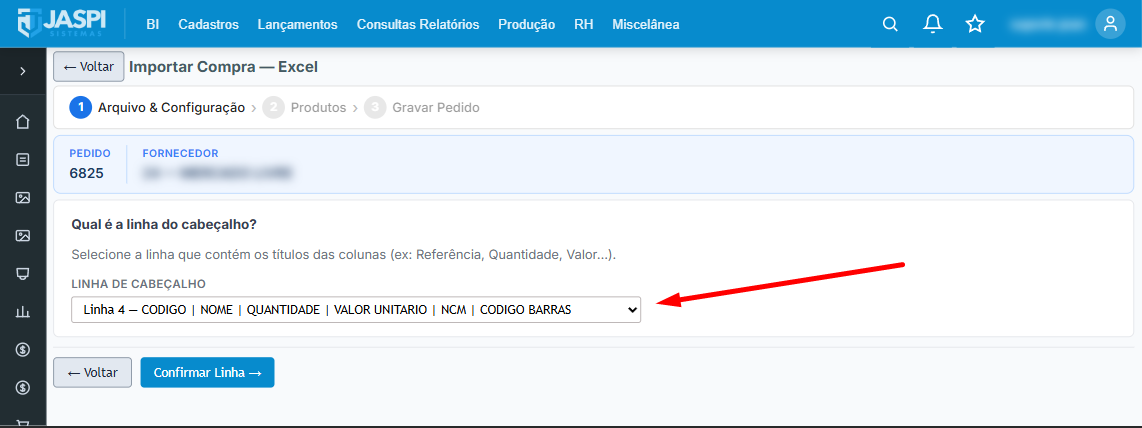The image size is (1142, 428).
Task: Click the first image icon in sidebar
Action: pyautogui.click(x=23, y=197)
